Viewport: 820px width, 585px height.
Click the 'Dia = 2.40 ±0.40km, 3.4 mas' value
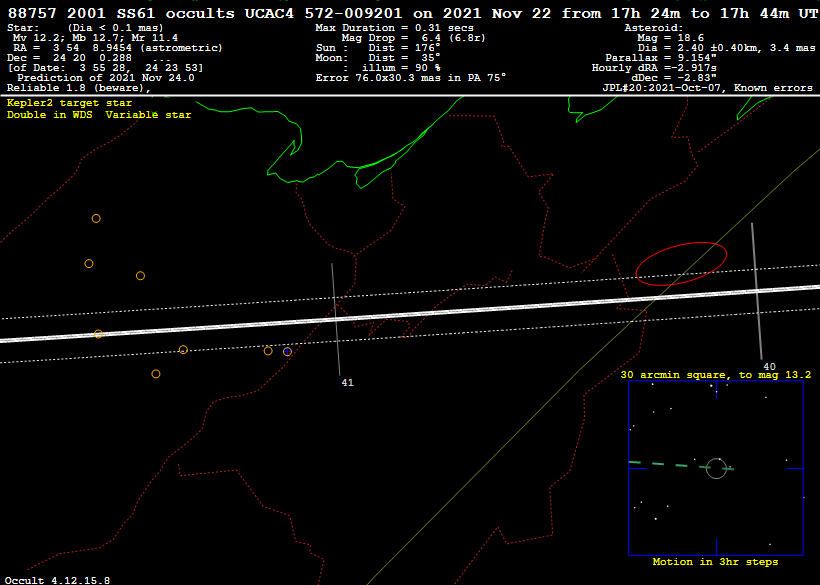tap(726, 48)
